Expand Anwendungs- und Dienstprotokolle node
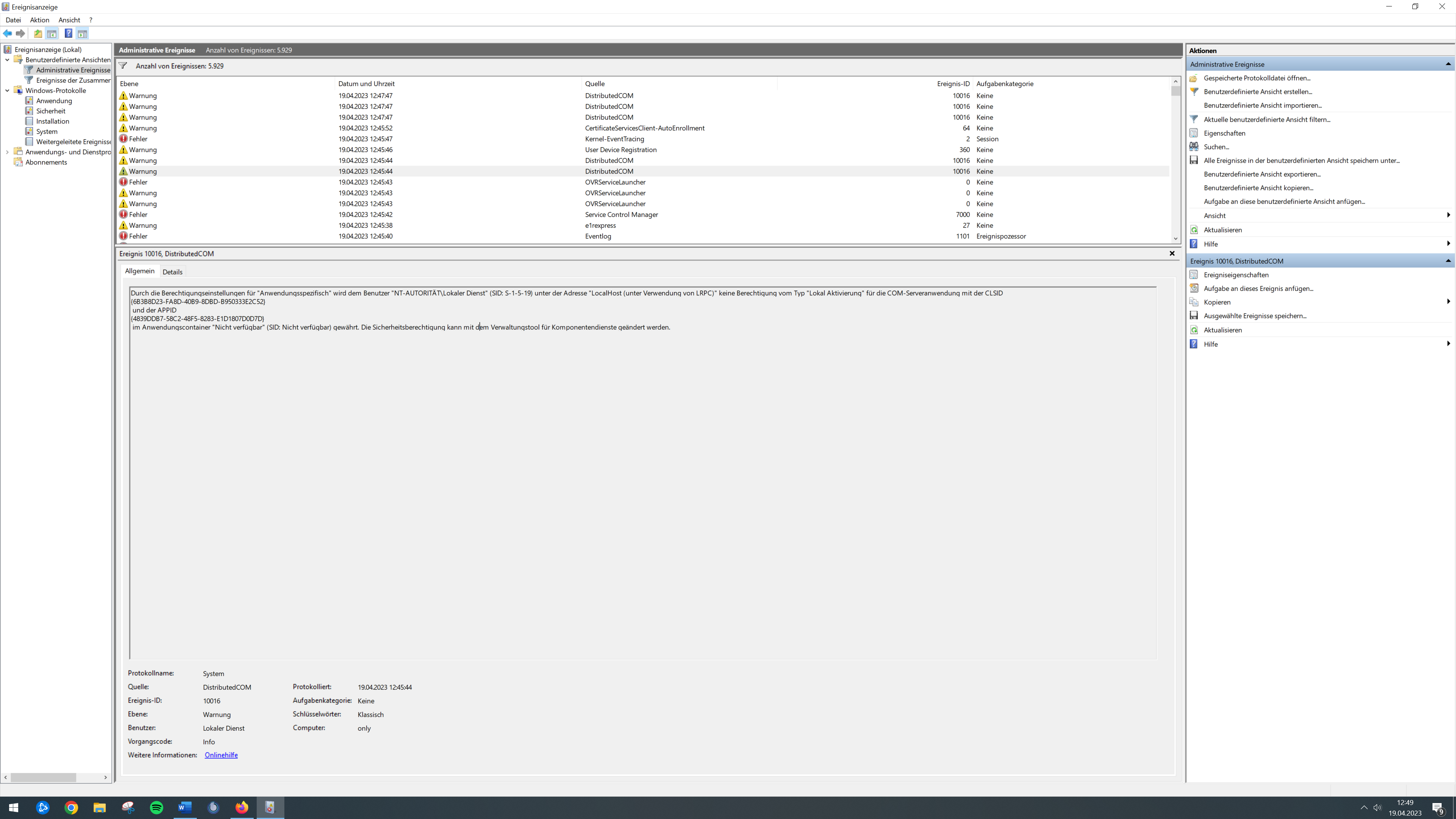The image size is (1456, 819). tap(7, 152)
